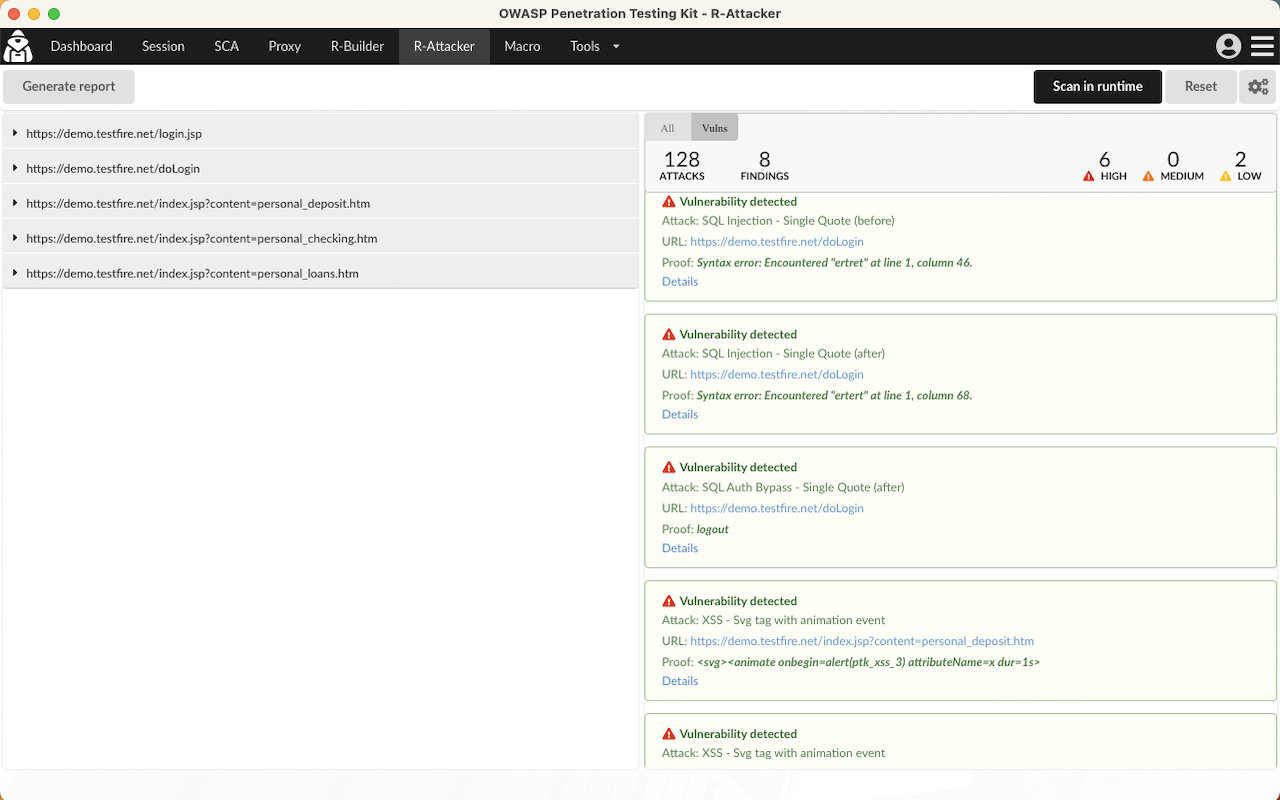Select the Session menu item
Viewport: 1280px width, 800px height.
pyautogui.click(x=163, y=46)
